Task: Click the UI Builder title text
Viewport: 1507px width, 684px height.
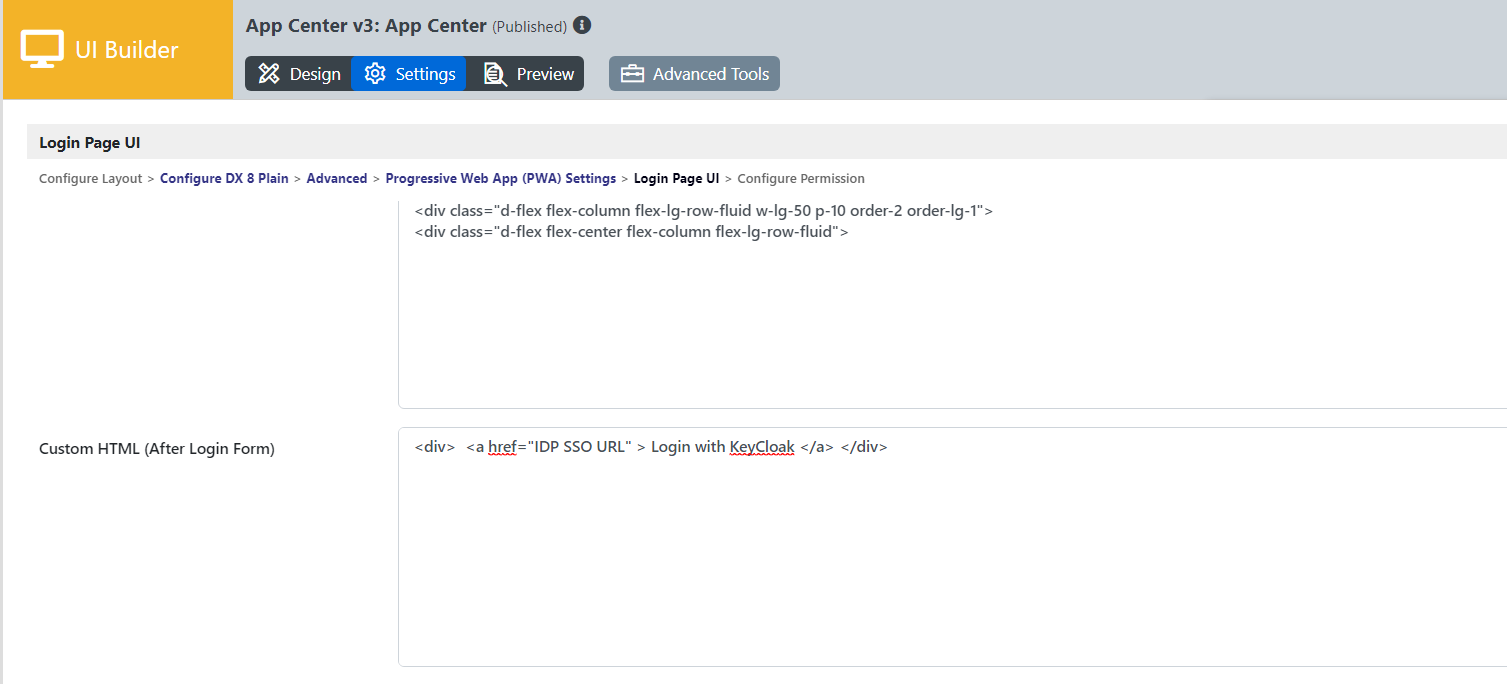Action: [x=127, y=49]
